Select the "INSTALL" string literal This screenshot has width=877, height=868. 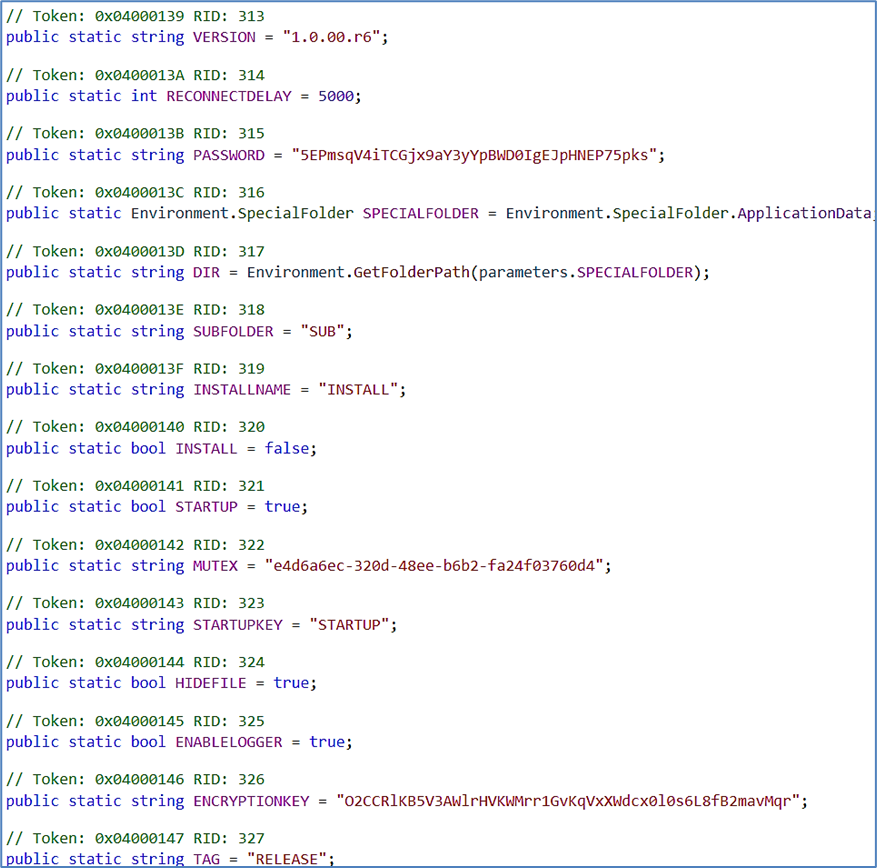pyautogui.click(x=359, y=390)
